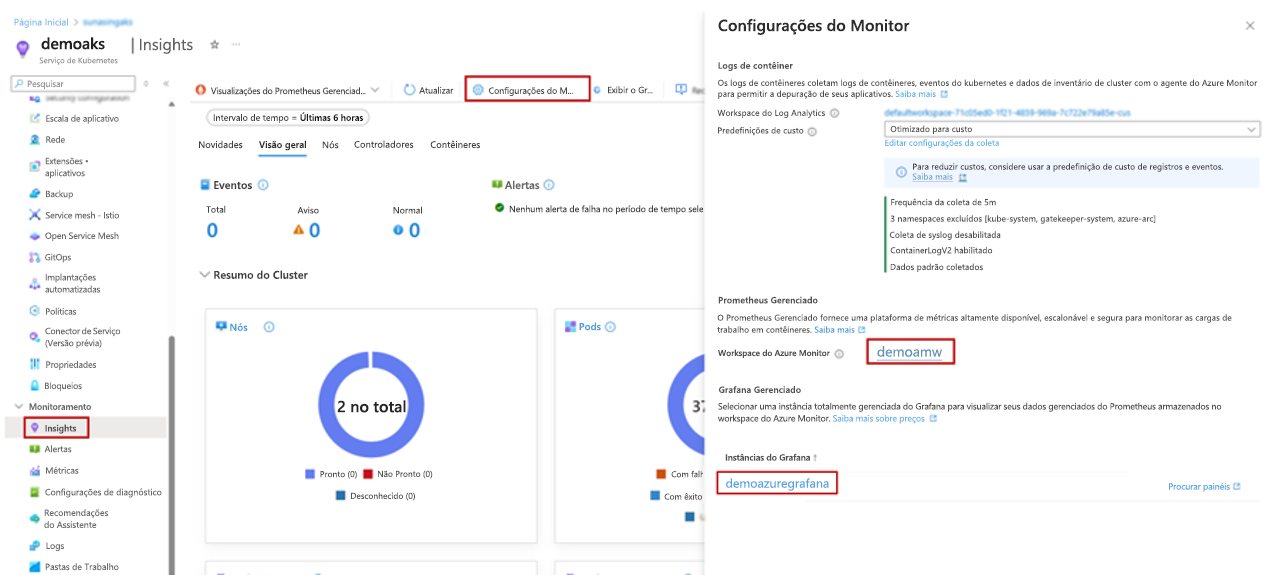Click the Página Inicial breadcrumb link

(40, 21)
